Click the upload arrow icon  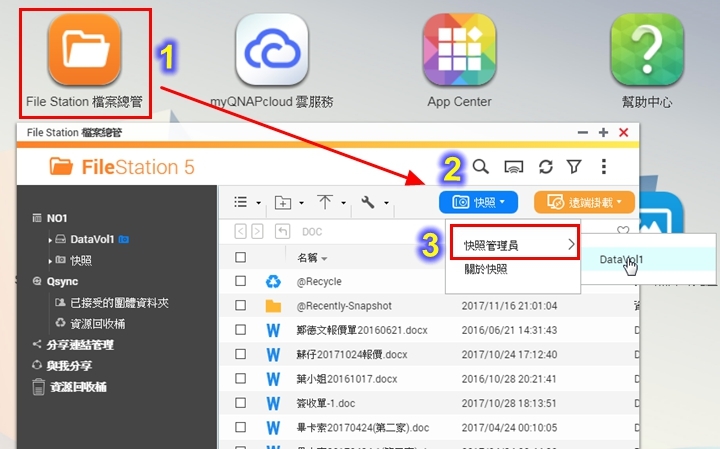pyautogui.click(x=325, y=202)
